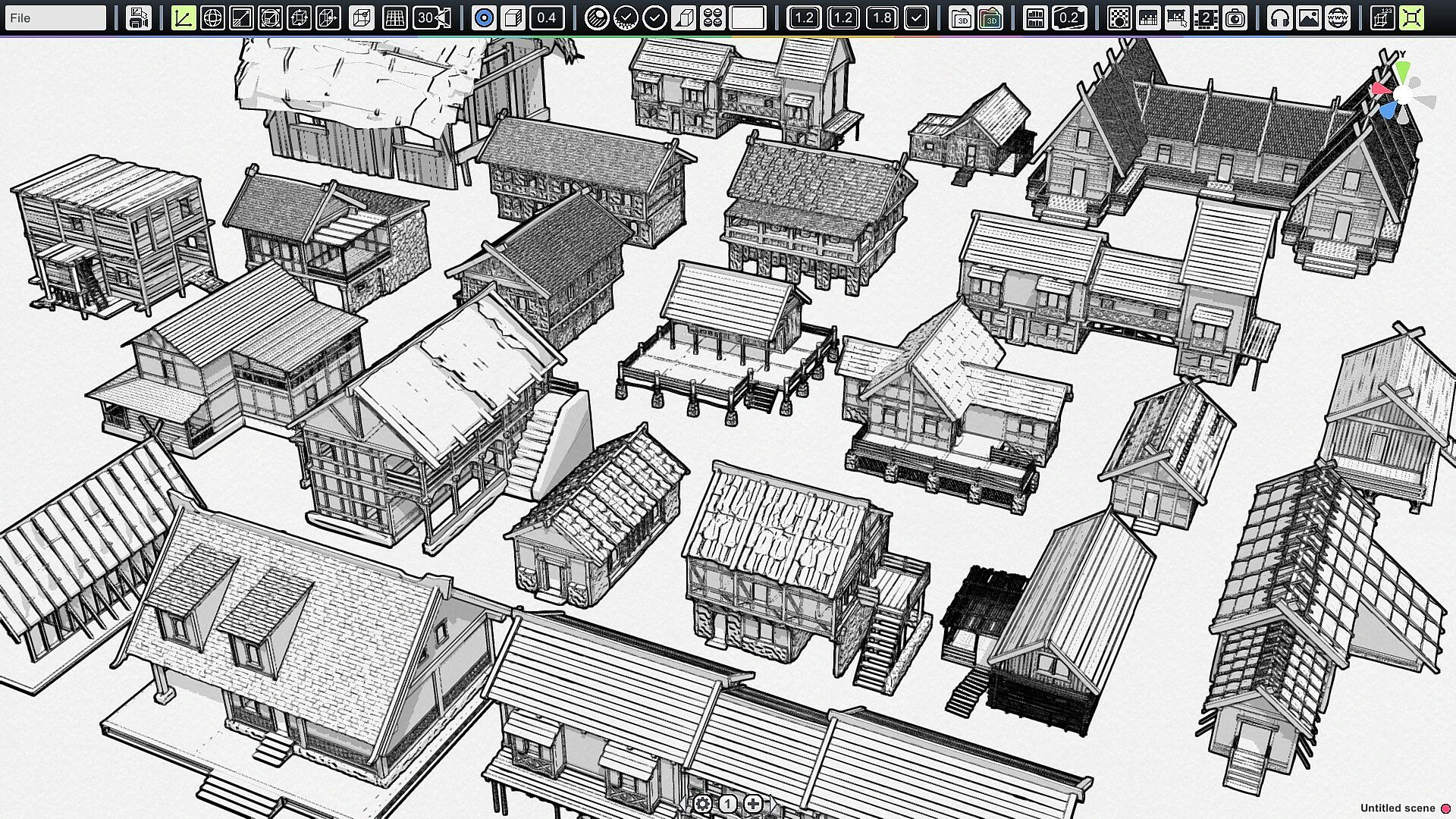Open the 0.2 ticket-shaped value control
Screen dimensions: 1456x819
tap(1068, 17)
